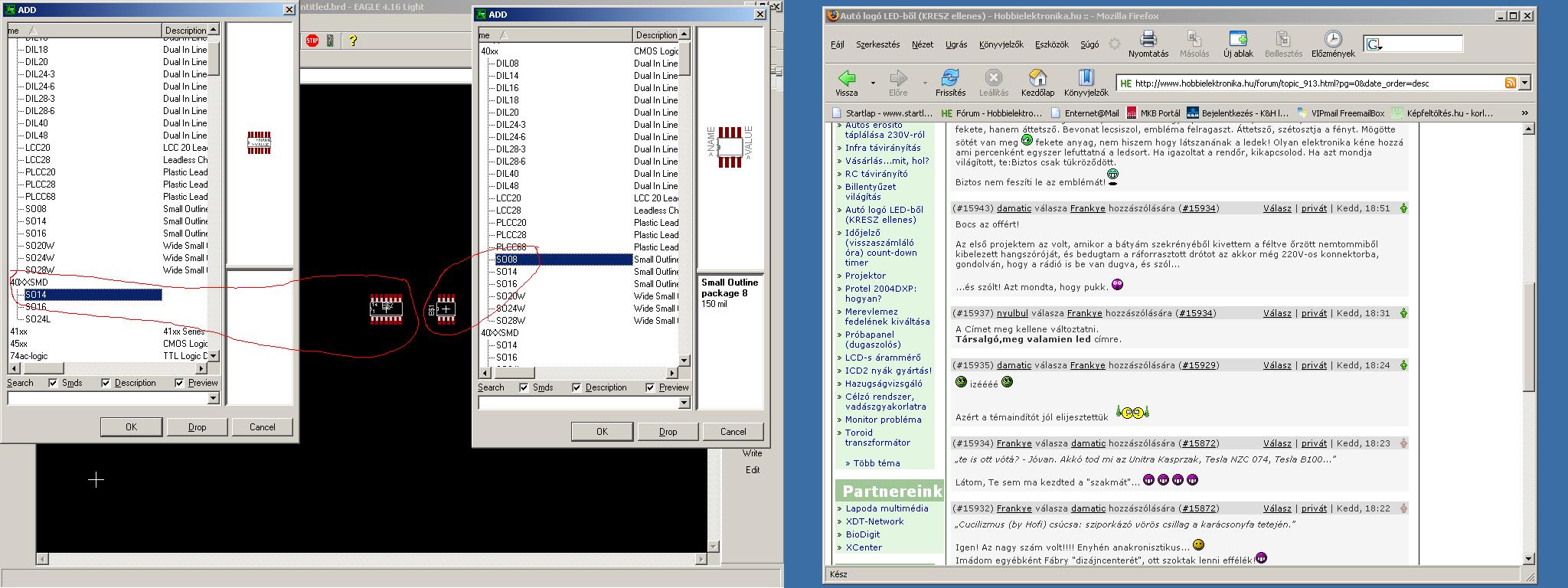
Task: Click OK in the left ADD dialog
Action: pos(131,426)
